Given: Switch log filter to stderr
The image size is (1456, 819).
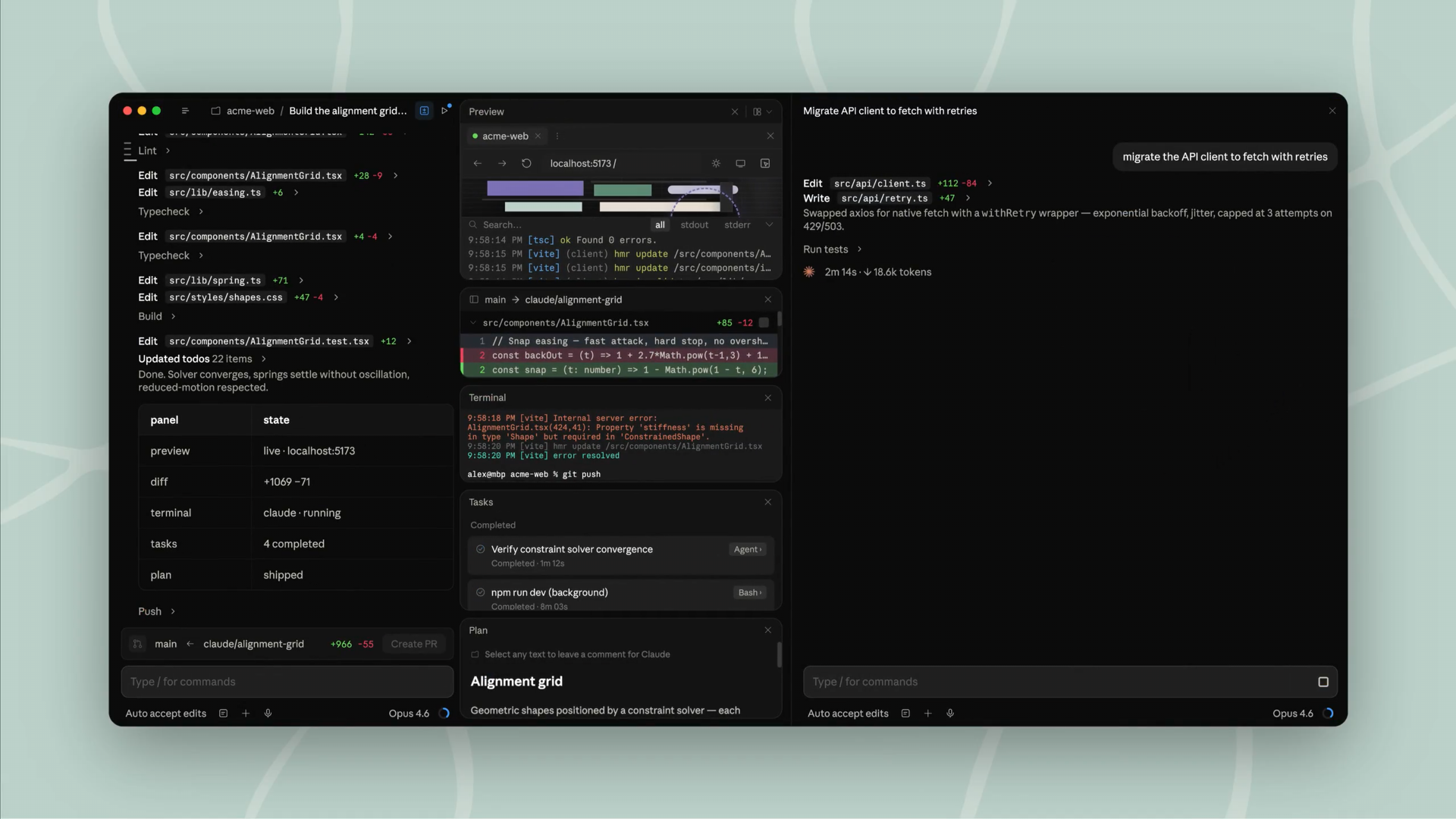Looking at the screenshot, I should (736, 224).
